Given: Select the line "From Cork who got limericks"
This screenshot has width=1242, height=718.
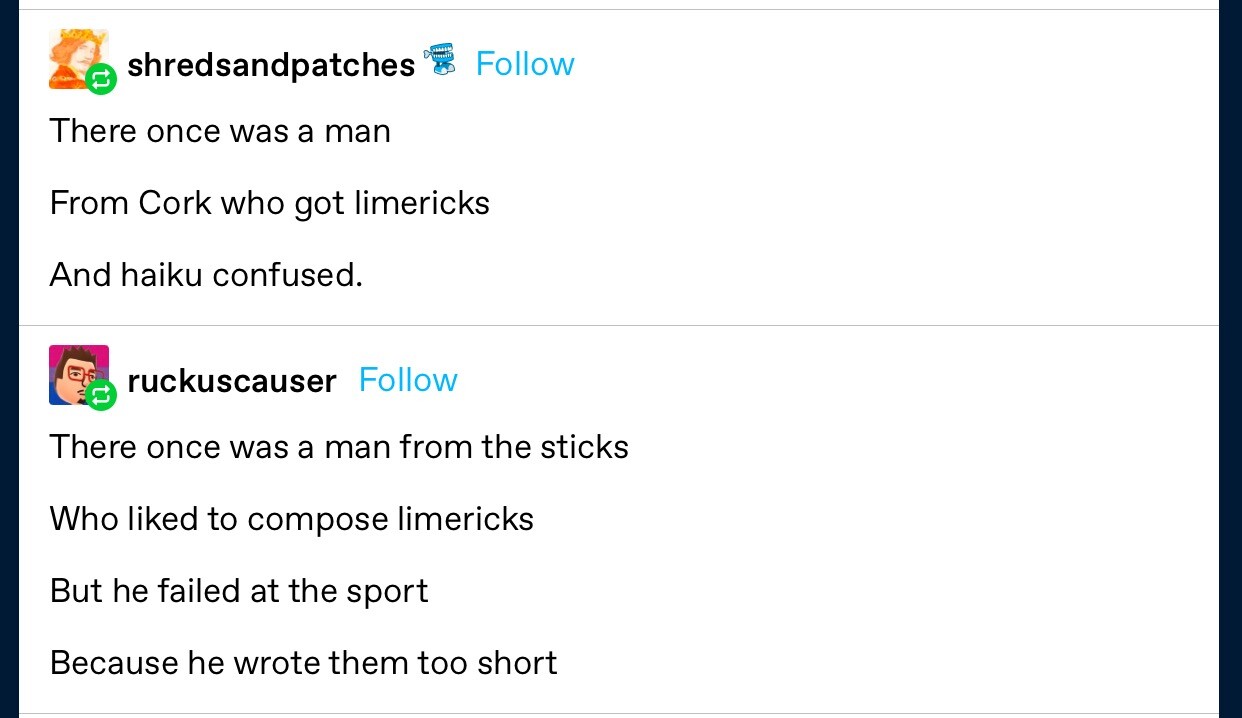Looking at the screenshot, I should (x=269, y=203).
